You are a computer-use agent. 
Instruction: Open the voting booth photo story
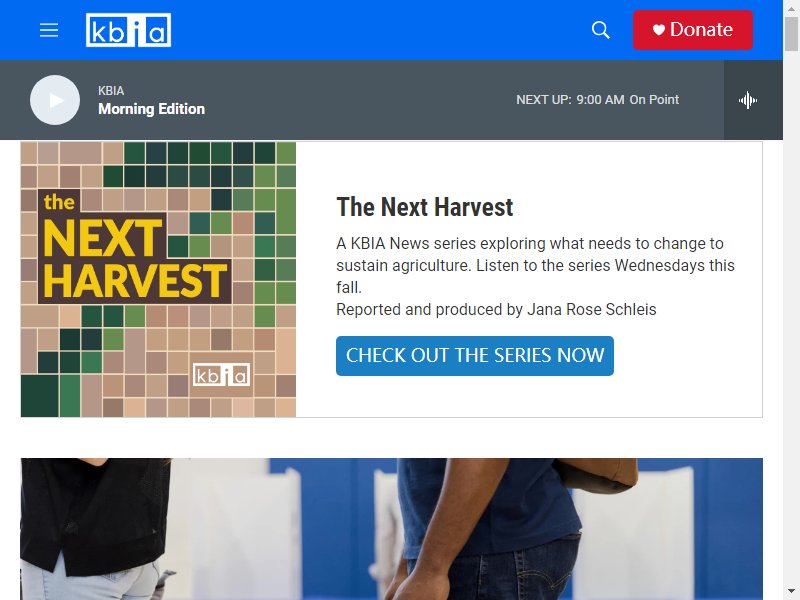click(x=392, y=529)
